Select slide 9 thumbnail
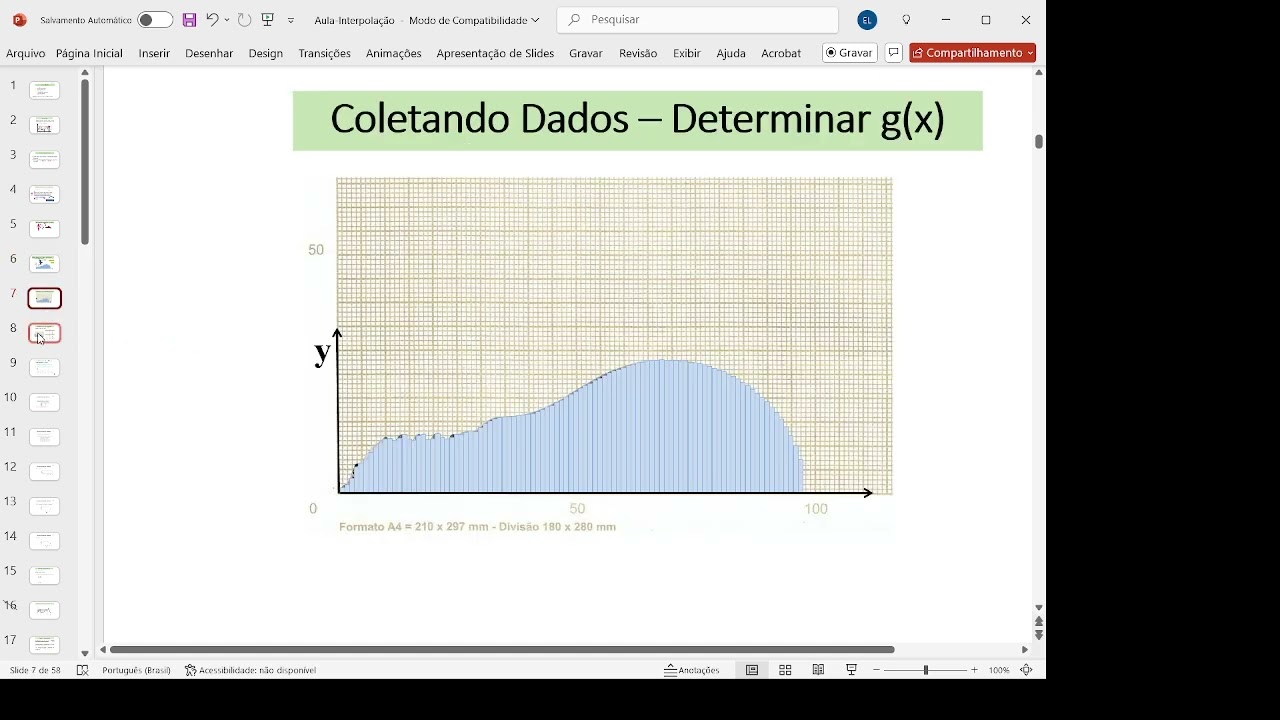This screenshot has height=720, width=1280. tap(44, 368)
